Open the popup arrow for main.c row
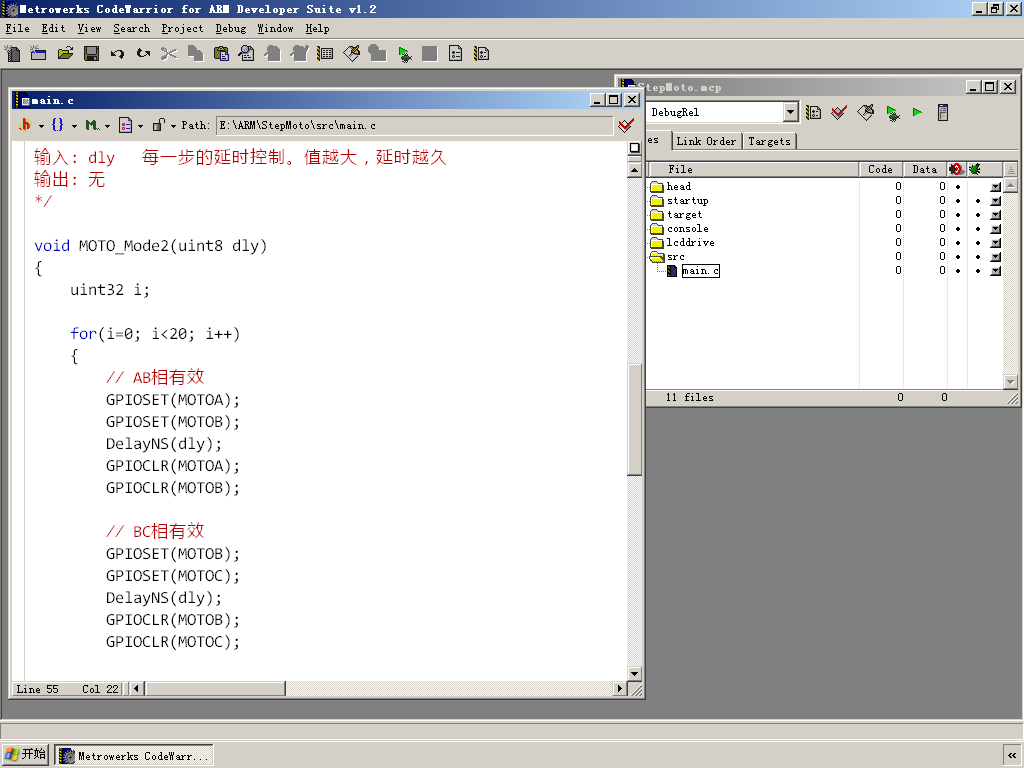This screenshot has width=1024, height=768. point(995,271)
